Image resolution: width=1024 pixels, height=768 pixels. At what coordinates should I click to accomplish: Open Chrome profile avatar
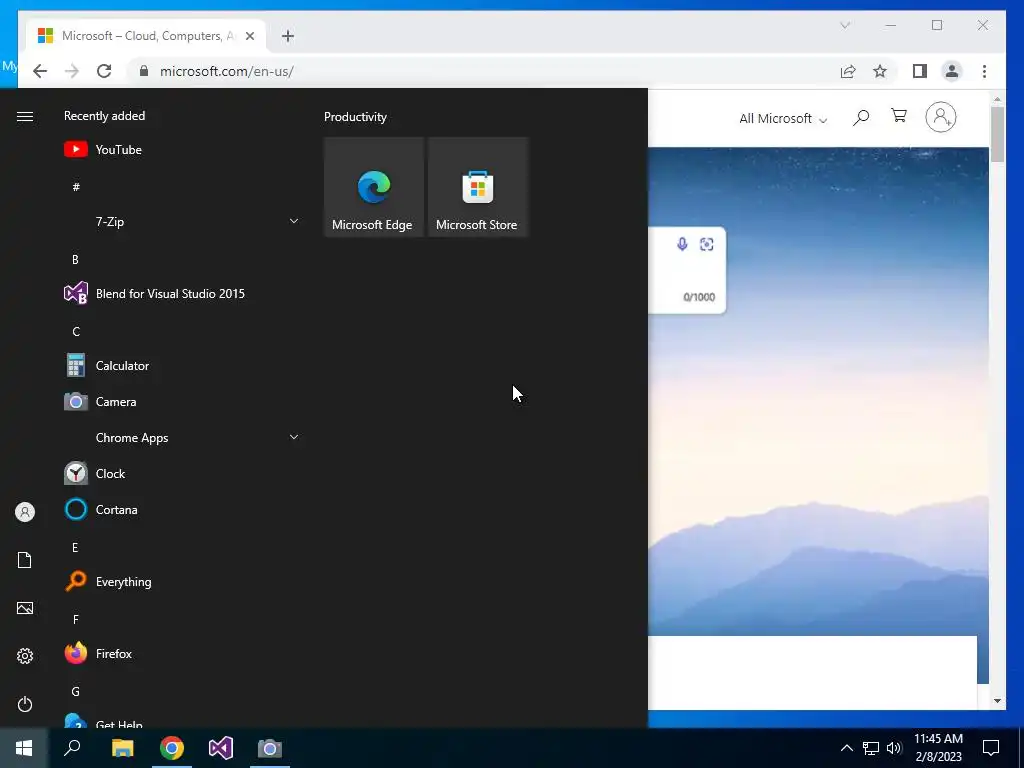pos(952,71)
